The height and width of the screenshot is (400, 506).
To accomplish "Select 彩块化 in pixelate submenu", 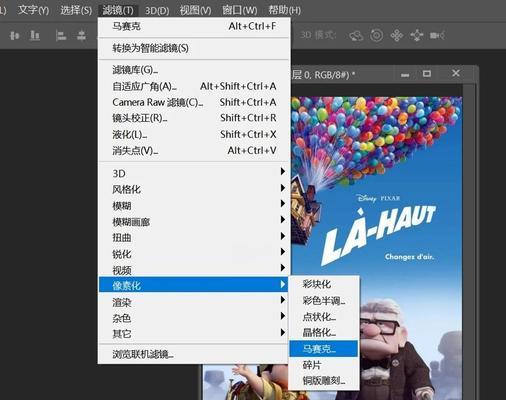I will (324, 284).
